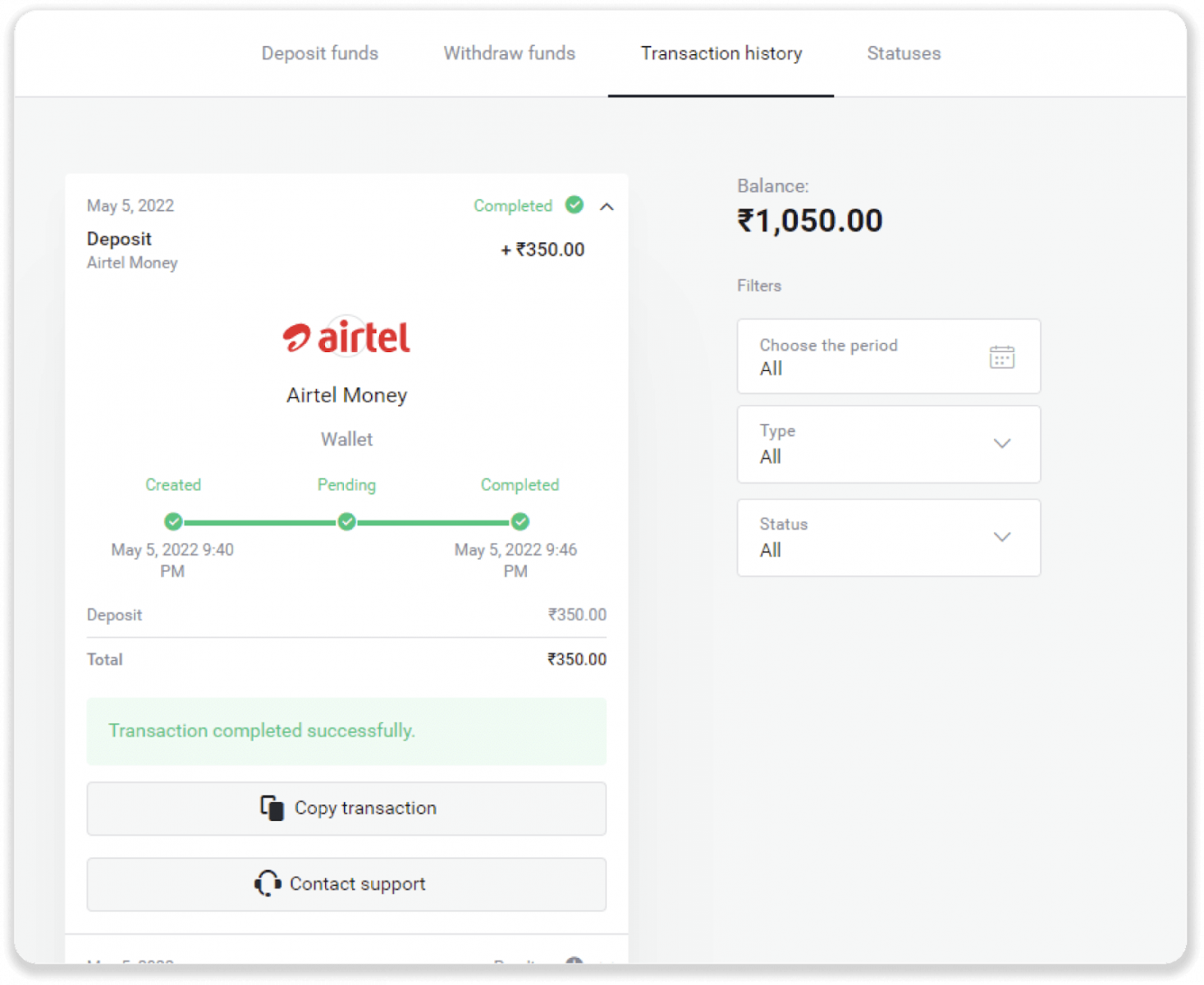Click the copy icon on Copy transaction
This screenshot has width=1204, height=985.
pos(272,808)
